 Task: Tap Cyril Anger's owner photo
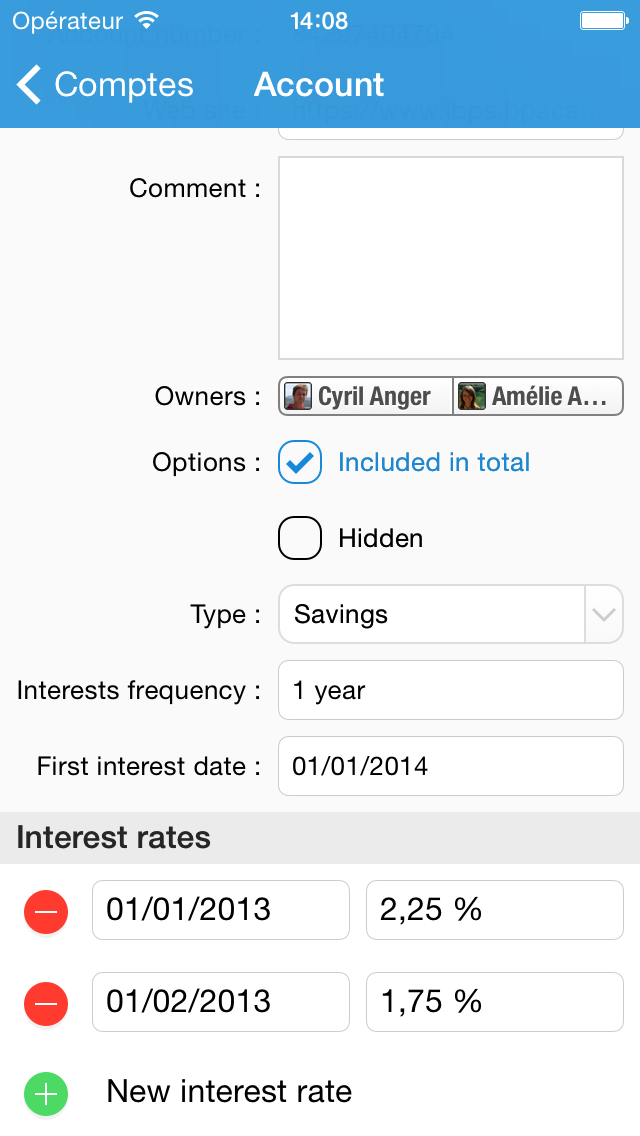298,396
